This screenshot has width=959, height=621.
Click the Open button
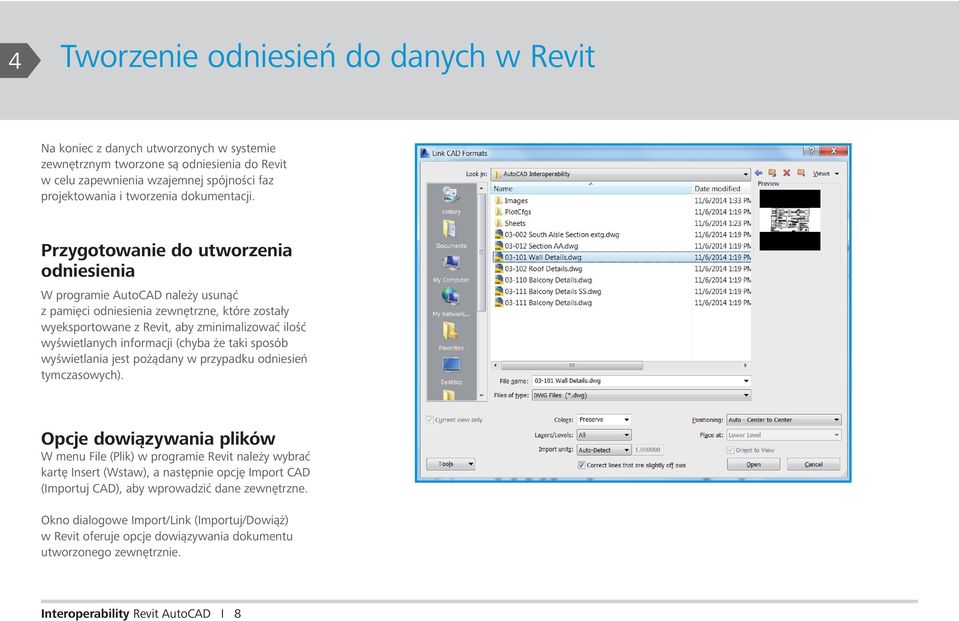(x=754, y=464)
